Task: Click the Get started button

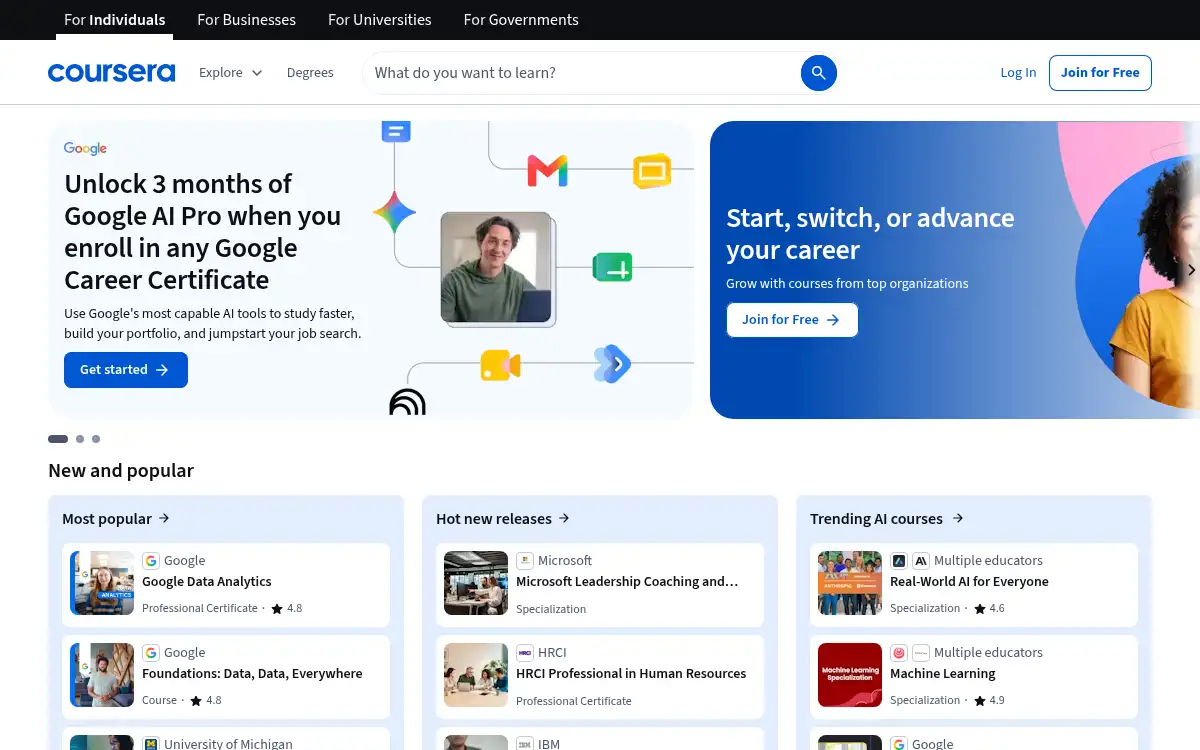Action: point(126,370)
